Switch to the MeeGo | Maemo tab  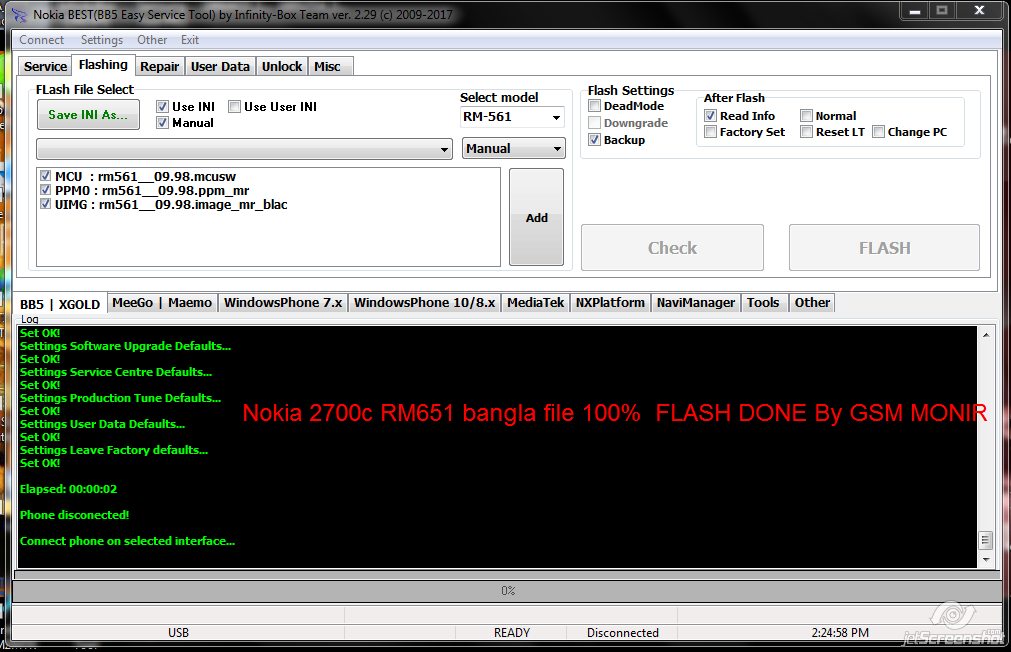click(x=162, y=302)
